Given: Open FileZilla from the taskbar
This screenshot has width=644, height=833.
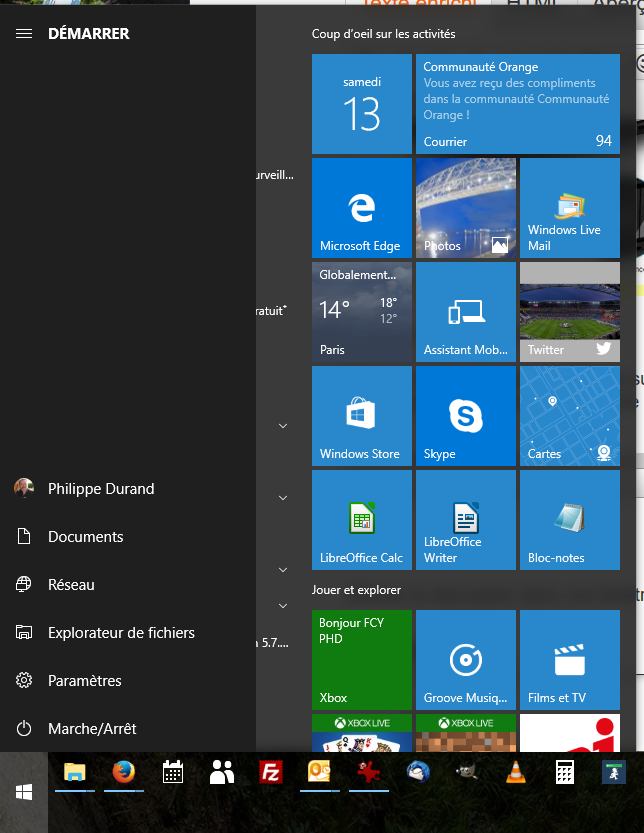Looking at the screenshot, I should coord(270,772).
